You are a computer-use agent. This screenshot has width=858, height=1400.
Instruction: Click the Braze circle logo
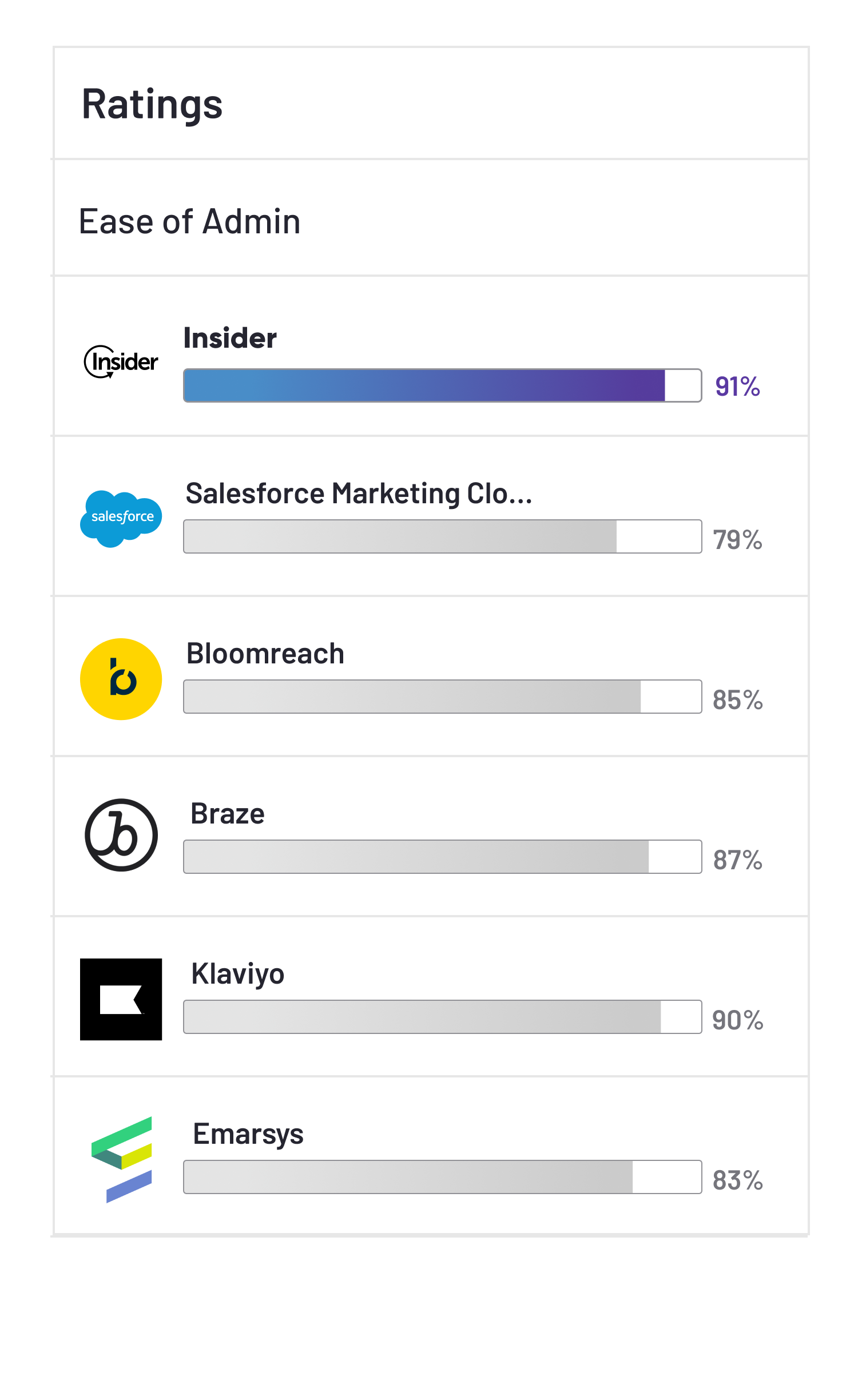tap(121, 835)
